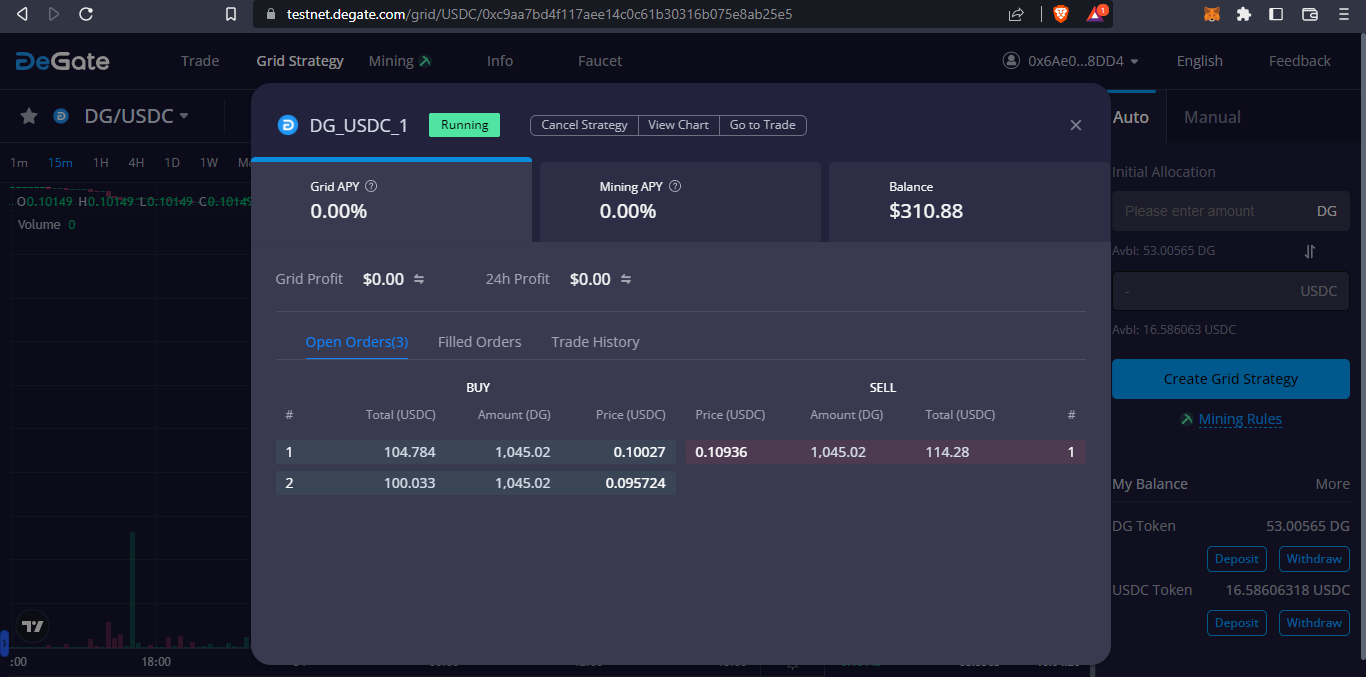Toggle the browser sidebar panel icon
1366x677 pixels.
click(x=1276, y=14)
